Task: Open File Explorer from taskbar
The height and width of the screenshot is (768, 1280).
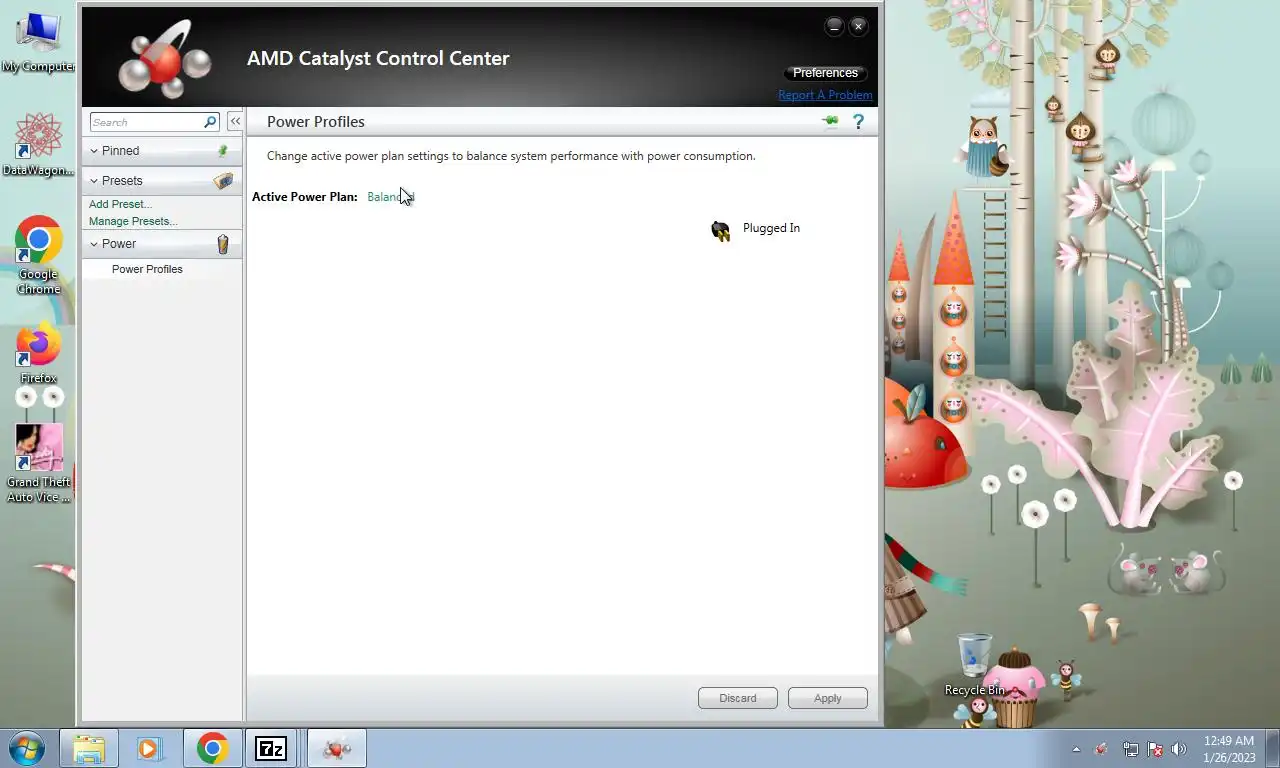Action: (x=89, y=748)
